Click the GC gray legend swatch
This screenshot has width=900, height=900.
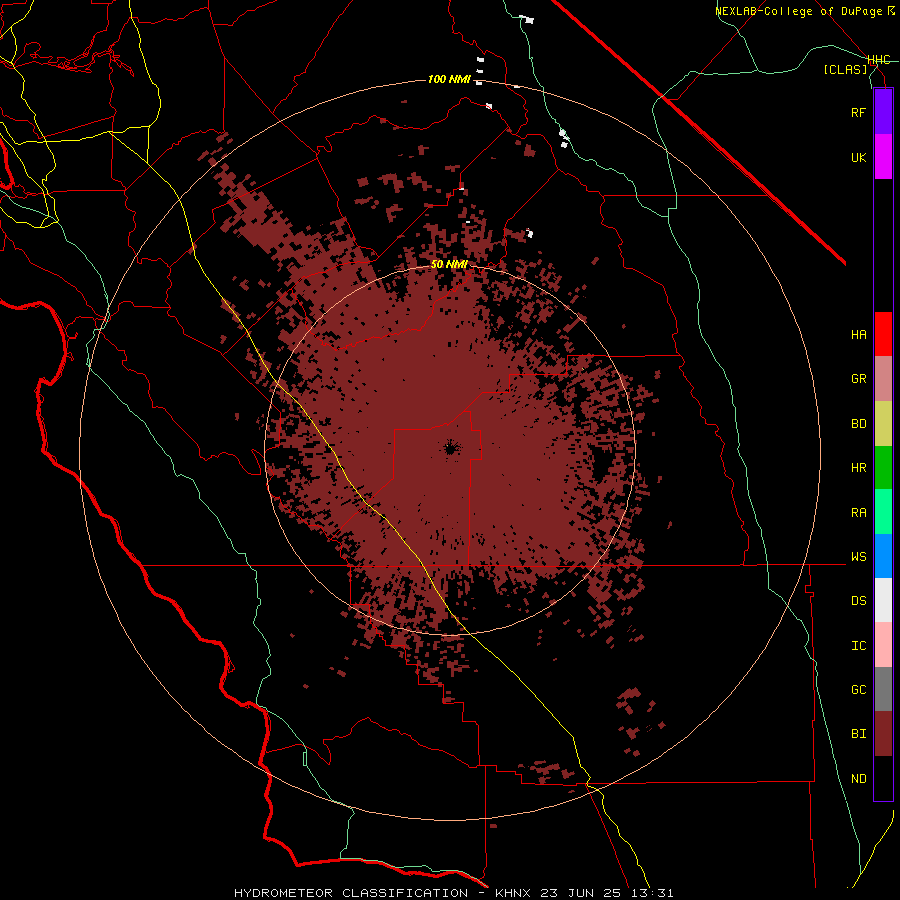(883, 689)
